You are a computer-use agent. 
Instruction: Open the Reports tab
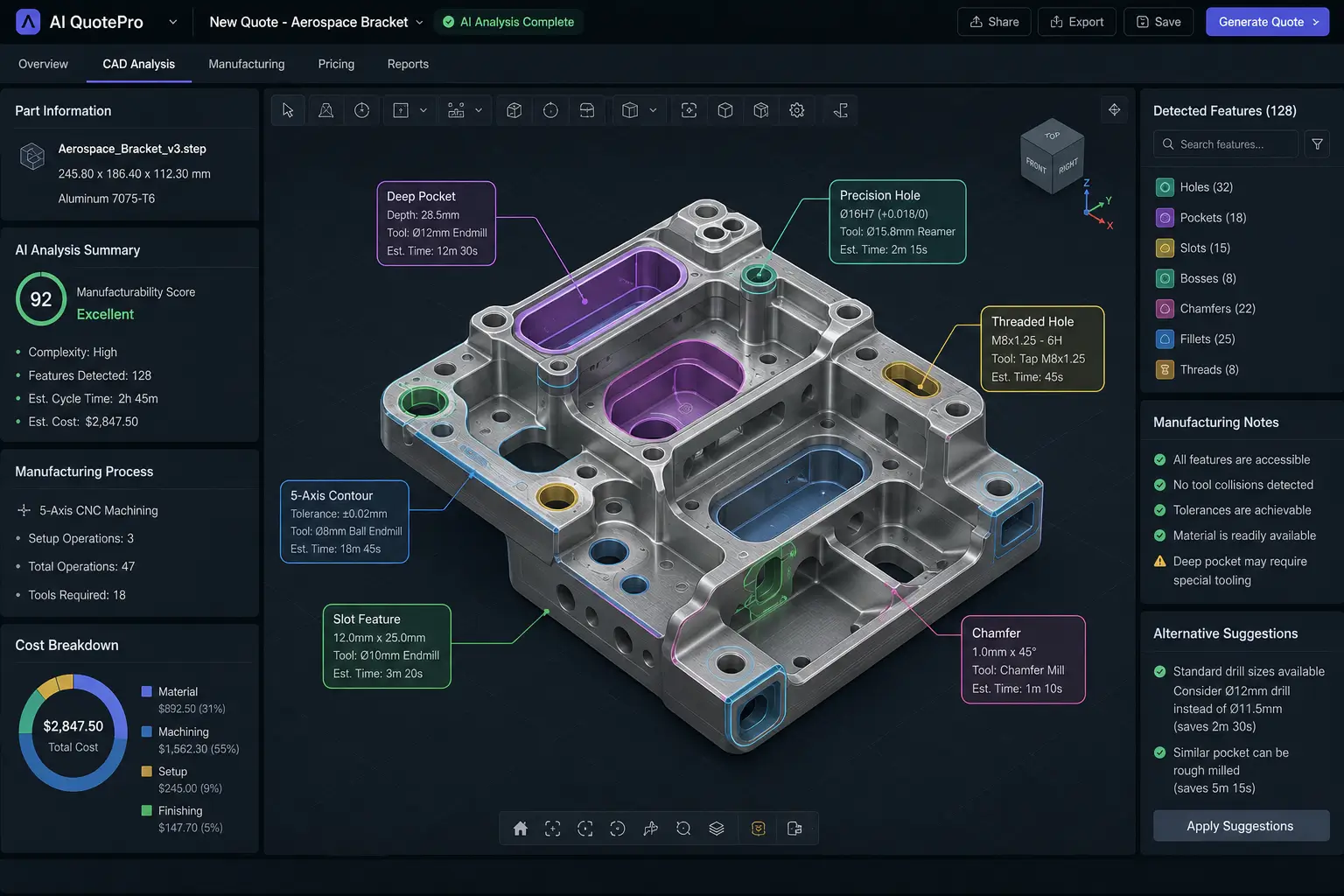pyautogui.click(x=408, y=64)
